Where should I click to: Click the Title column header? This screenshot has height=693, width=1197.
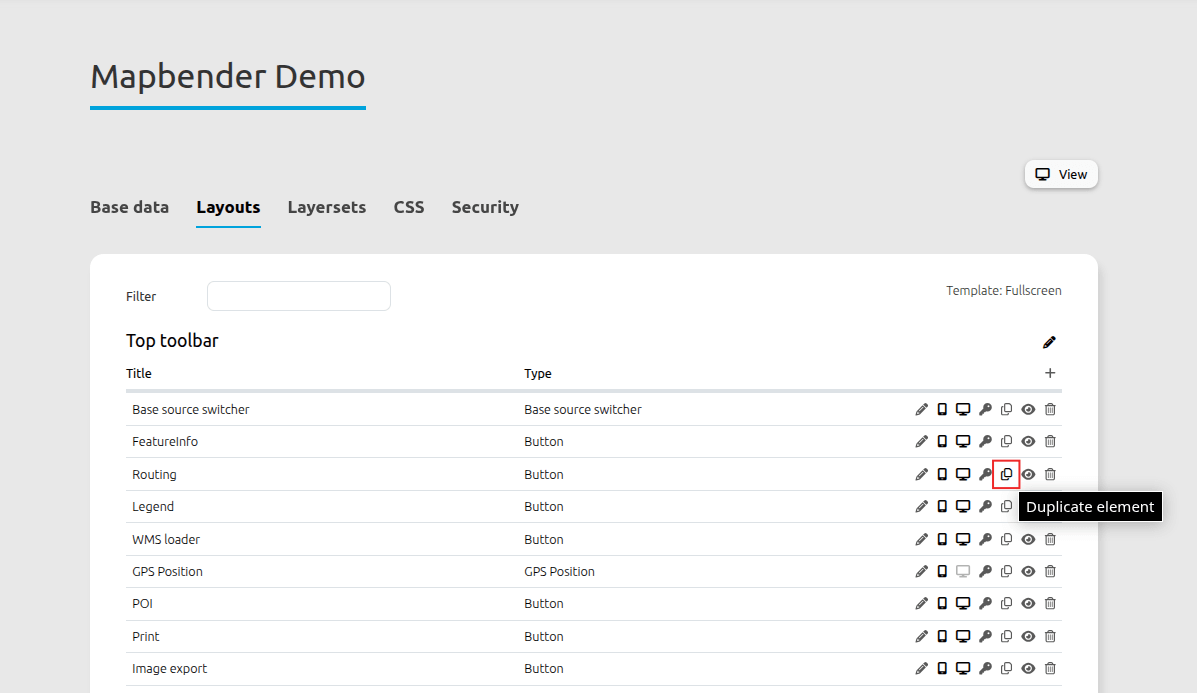click(x=139, y=373)
